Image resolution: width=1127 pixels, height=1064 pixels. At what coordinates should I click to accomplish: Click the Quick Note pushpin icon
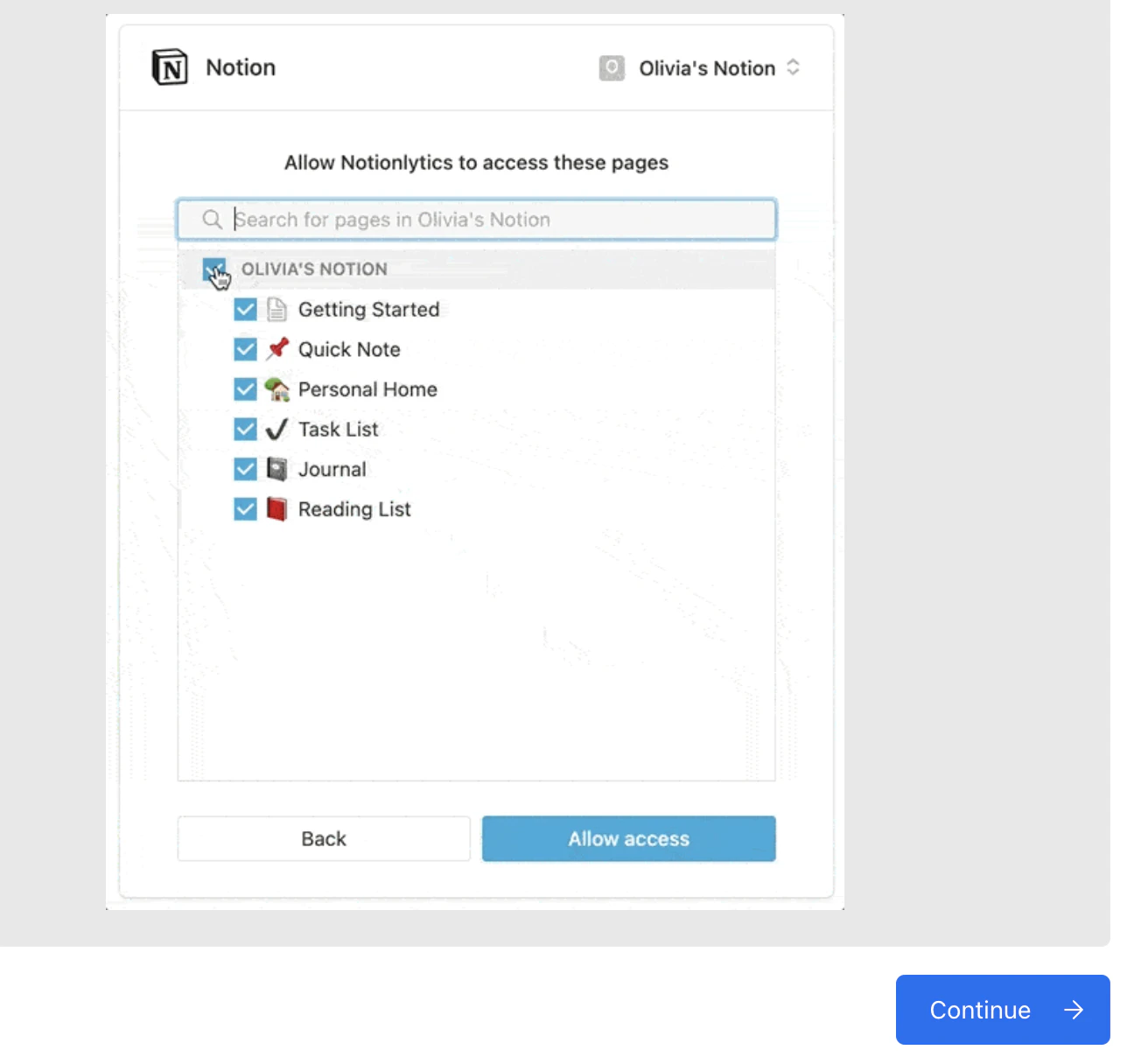(276, 349)
